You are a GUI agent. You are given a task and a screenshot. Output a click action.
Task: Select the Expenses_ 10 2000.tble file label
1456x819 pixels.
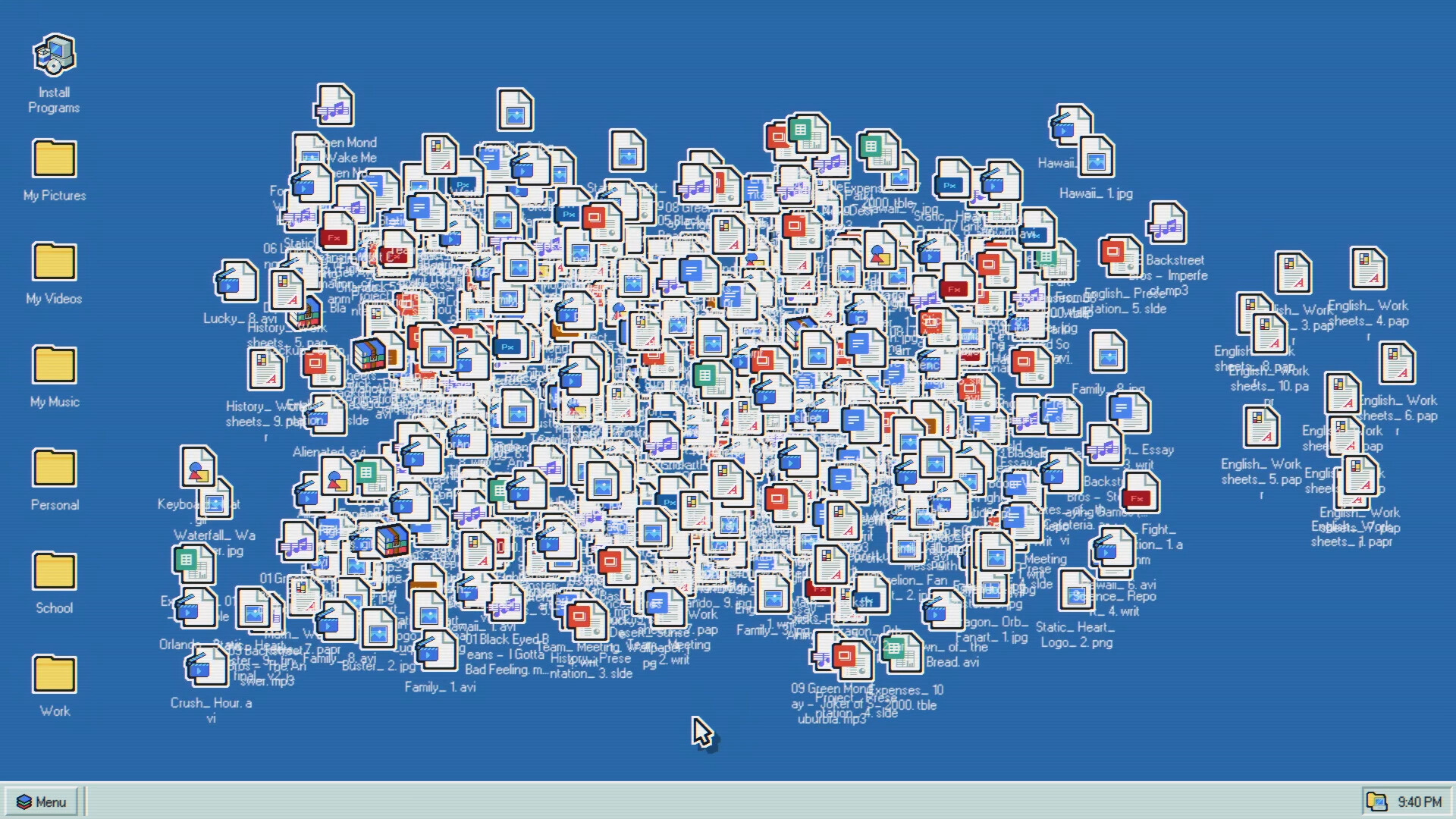pos(905,697)
